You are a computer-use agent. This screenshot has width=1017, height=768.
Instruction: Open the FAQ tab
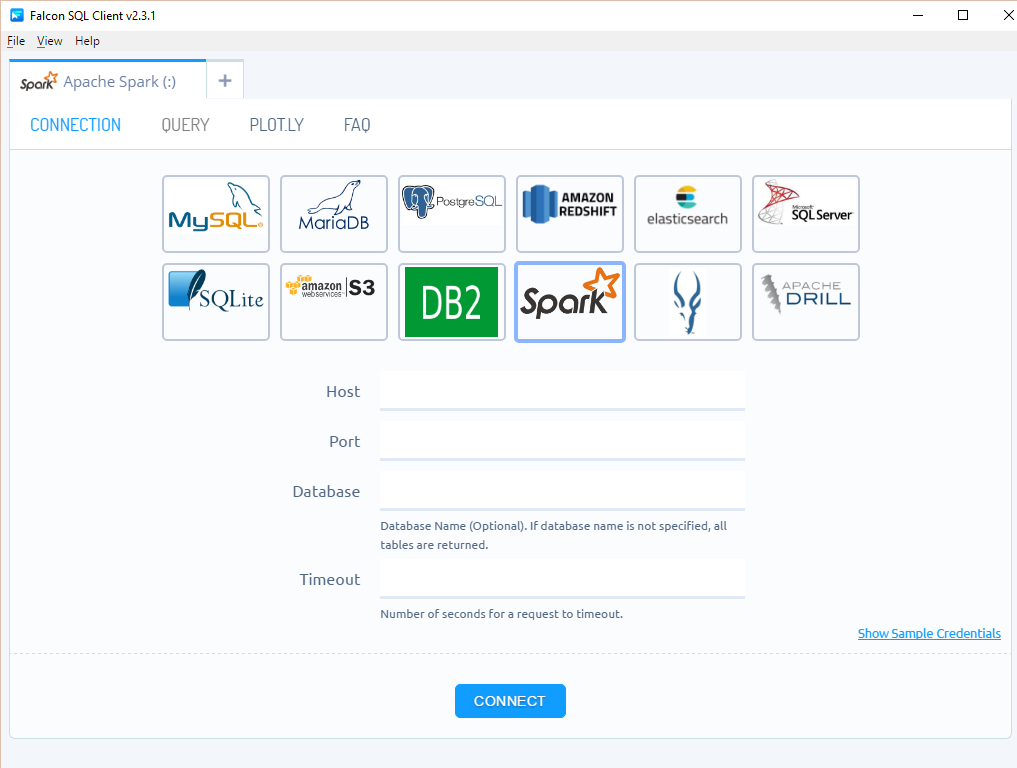(357, 125)
